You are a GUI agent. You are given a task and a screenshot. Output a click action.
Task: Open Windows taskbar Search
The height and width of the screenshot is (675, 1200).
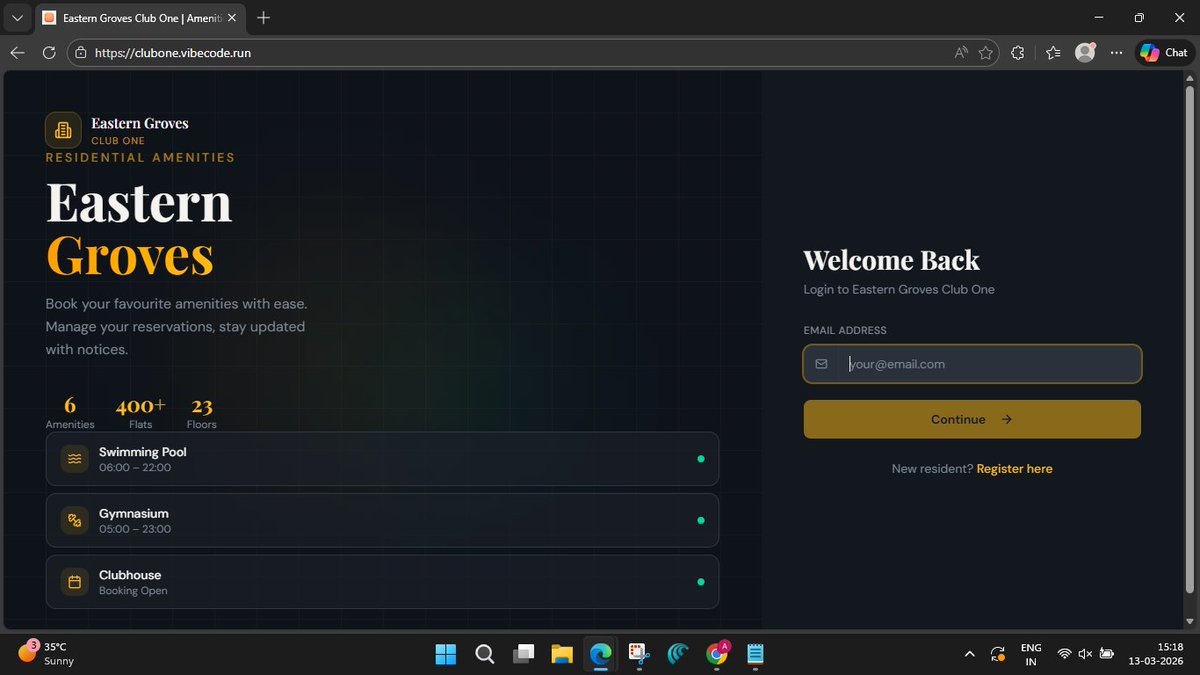point(484,654)
